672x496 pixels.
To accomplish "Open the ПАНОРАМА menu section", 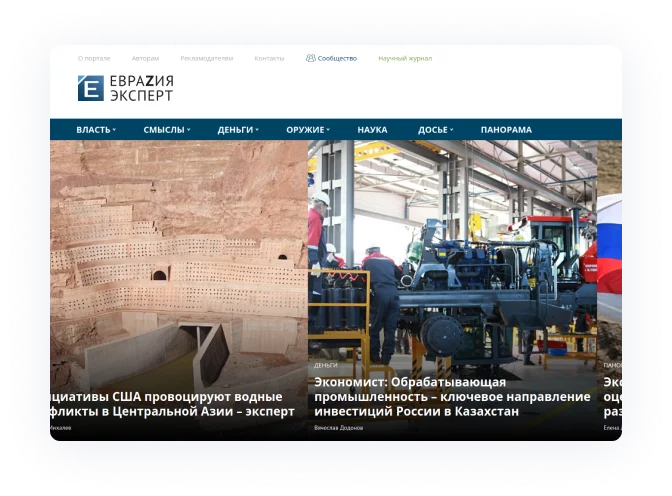I will tap(506, 130).
